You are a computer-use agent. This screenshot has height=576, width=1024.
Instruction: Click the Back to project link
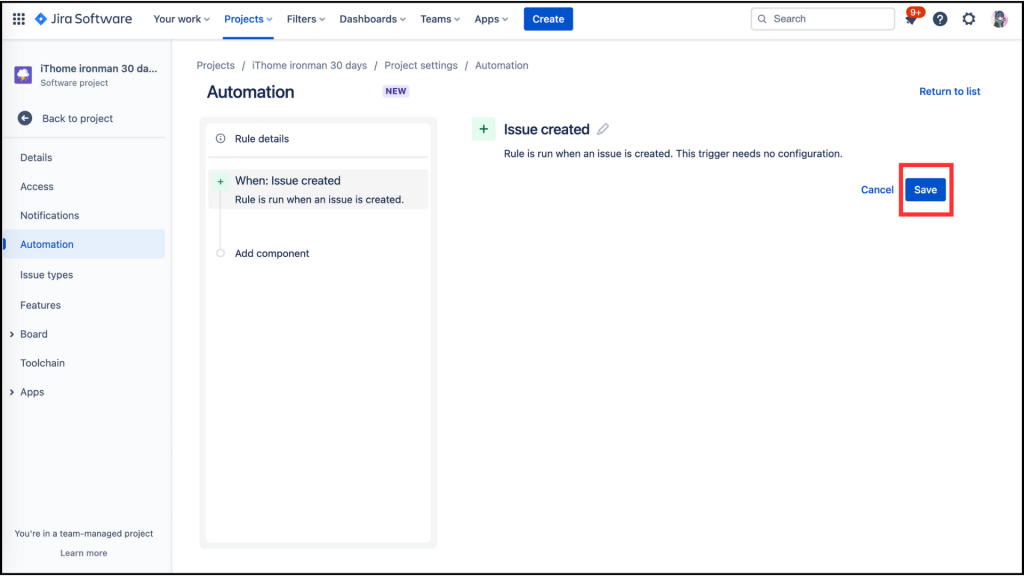(x=77, y=118)
